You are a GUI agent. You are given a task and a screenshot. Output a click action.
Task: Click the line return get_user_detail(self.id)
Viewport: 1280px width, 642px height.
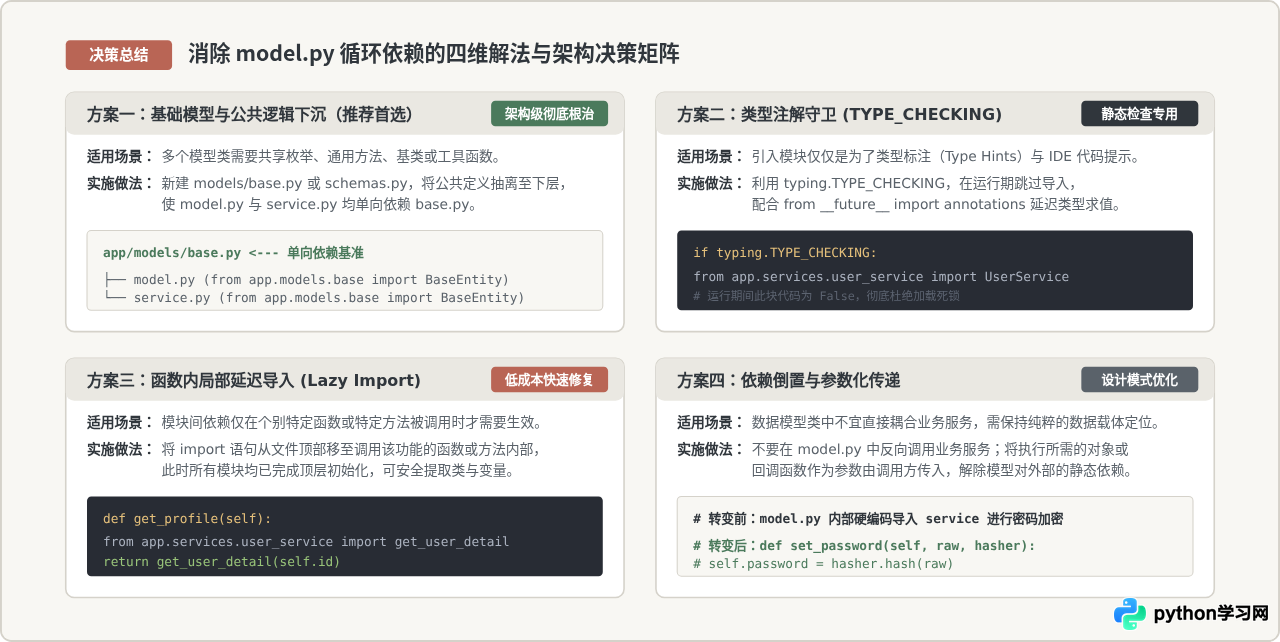click(222, 562)
